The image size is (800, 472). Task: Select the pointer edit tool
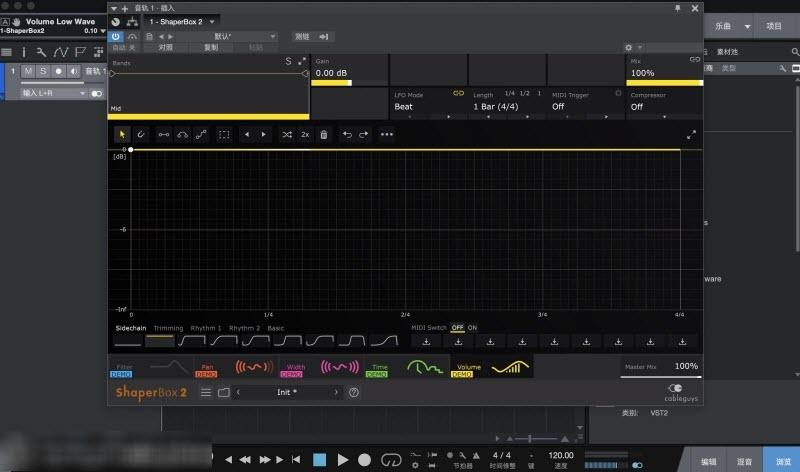coord(122,135)
